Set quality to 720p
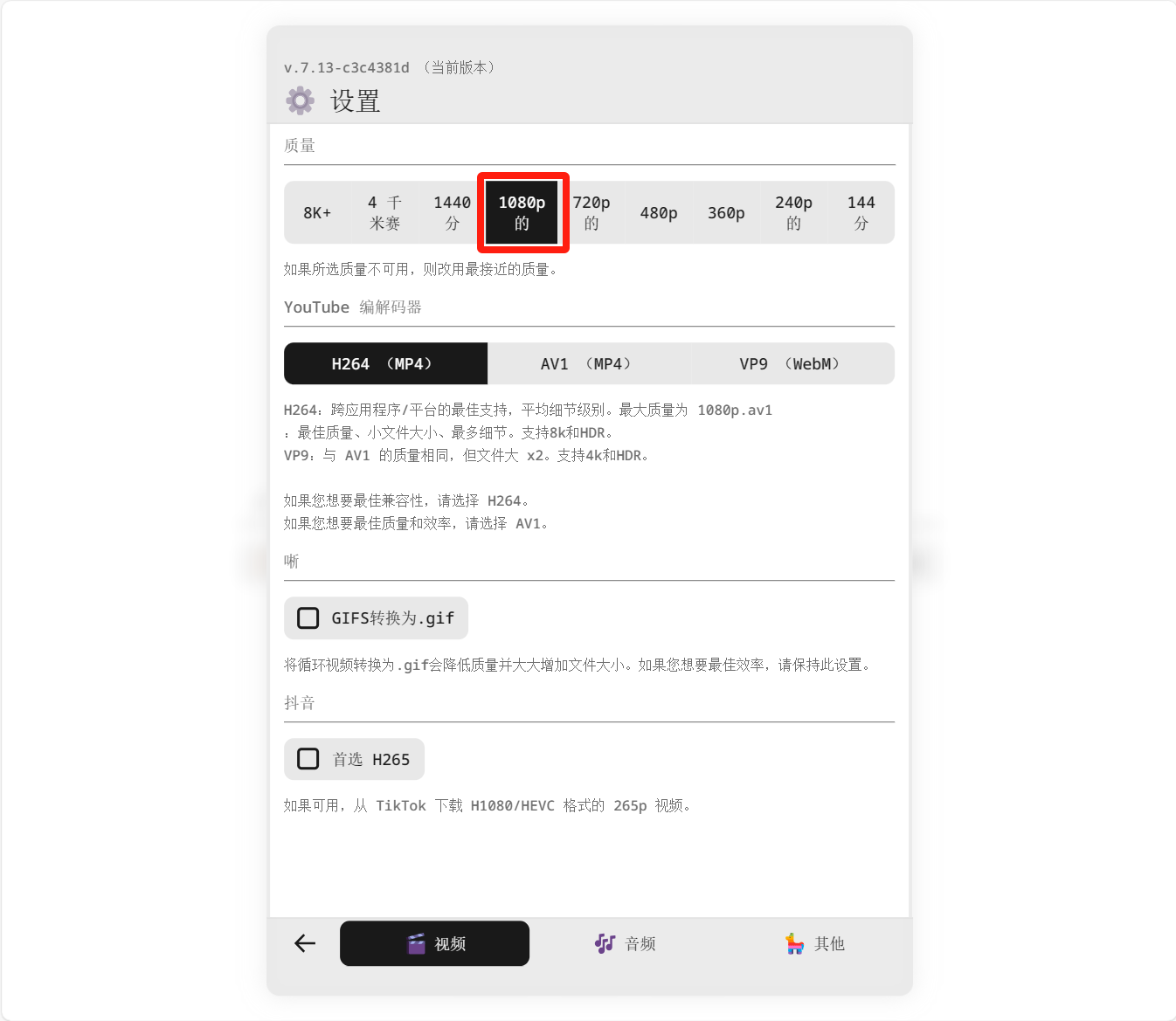 pos(591,212)
